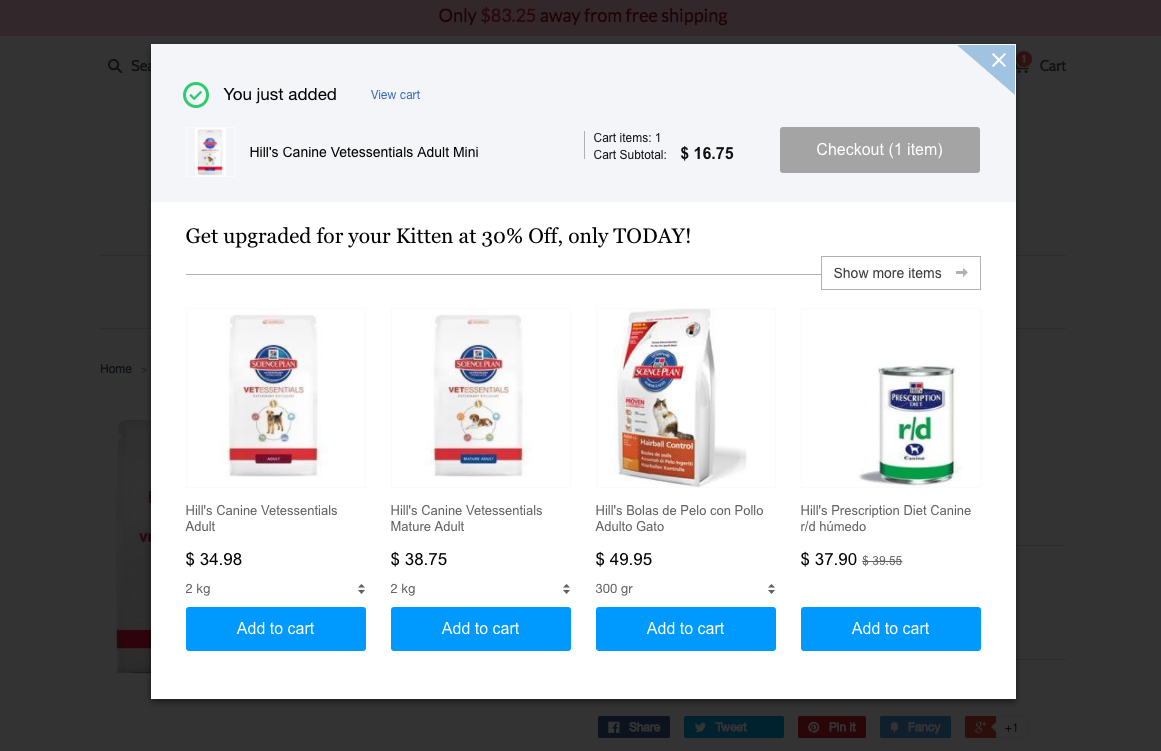Add Prescription Diet r/d húmedo to cart

890,629
